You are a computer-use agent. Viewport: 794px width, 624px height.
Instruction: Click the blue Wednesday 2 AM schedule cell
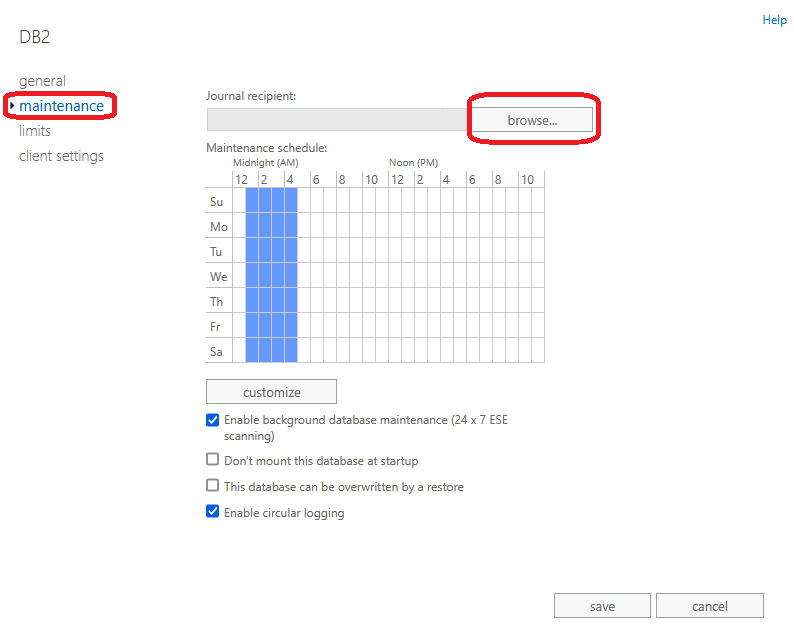pos(265,277)
